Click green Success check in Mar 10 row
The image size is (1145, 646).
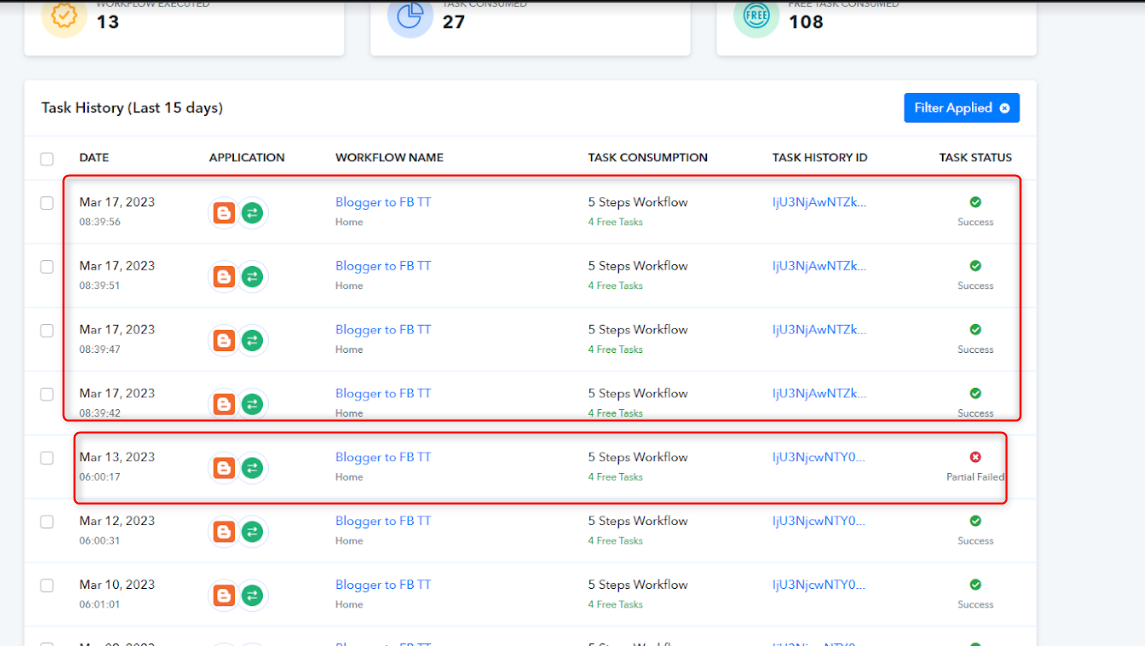coord(976,584)
